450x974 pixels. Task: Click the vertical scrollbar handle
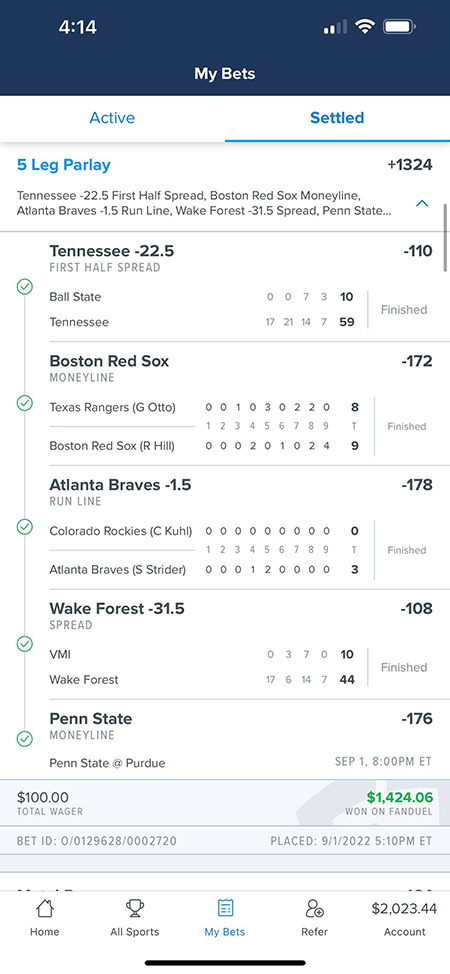click(x=445, y=237)
